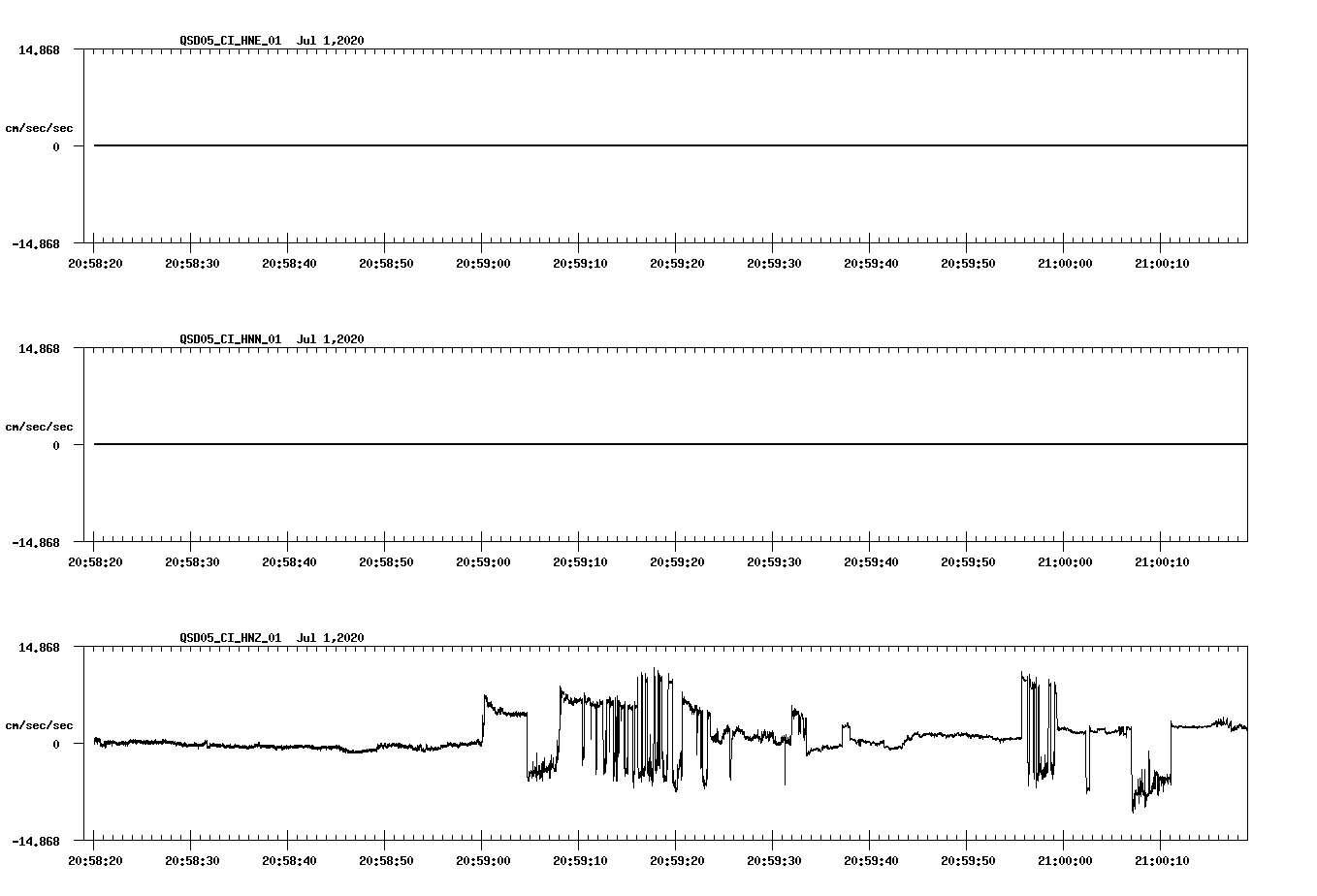Pick the 21:00:10 timestamp on HNZ time axis
The image size is (1317, 896).
click(1162, 860)
